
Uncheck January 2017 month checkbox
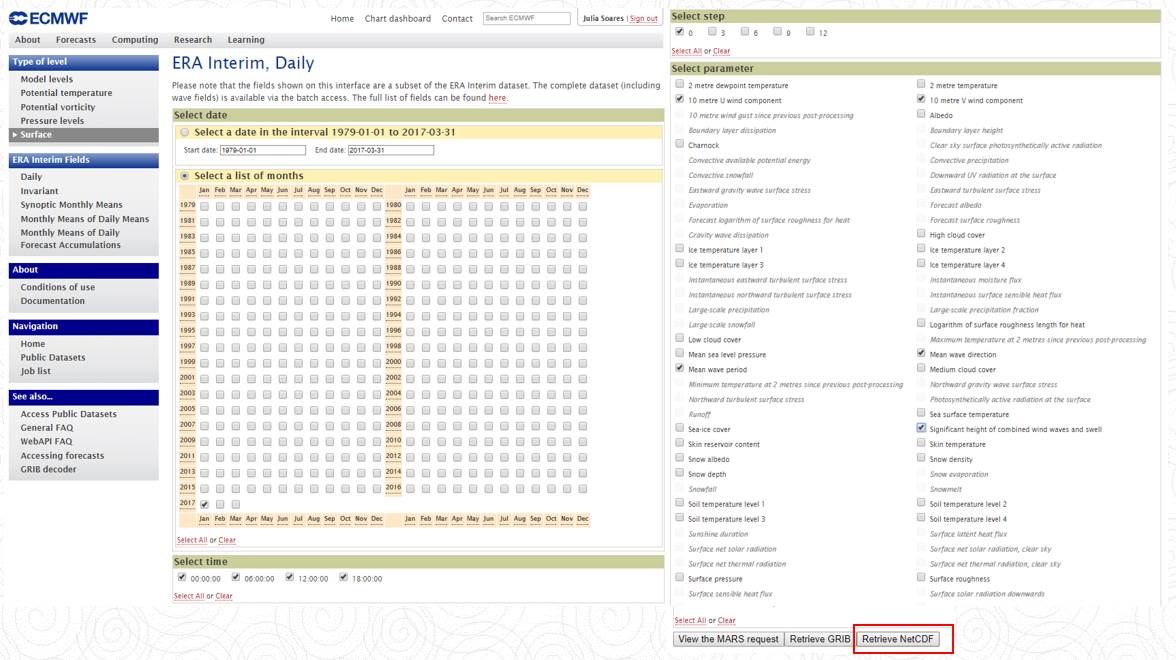pos(205,504)
